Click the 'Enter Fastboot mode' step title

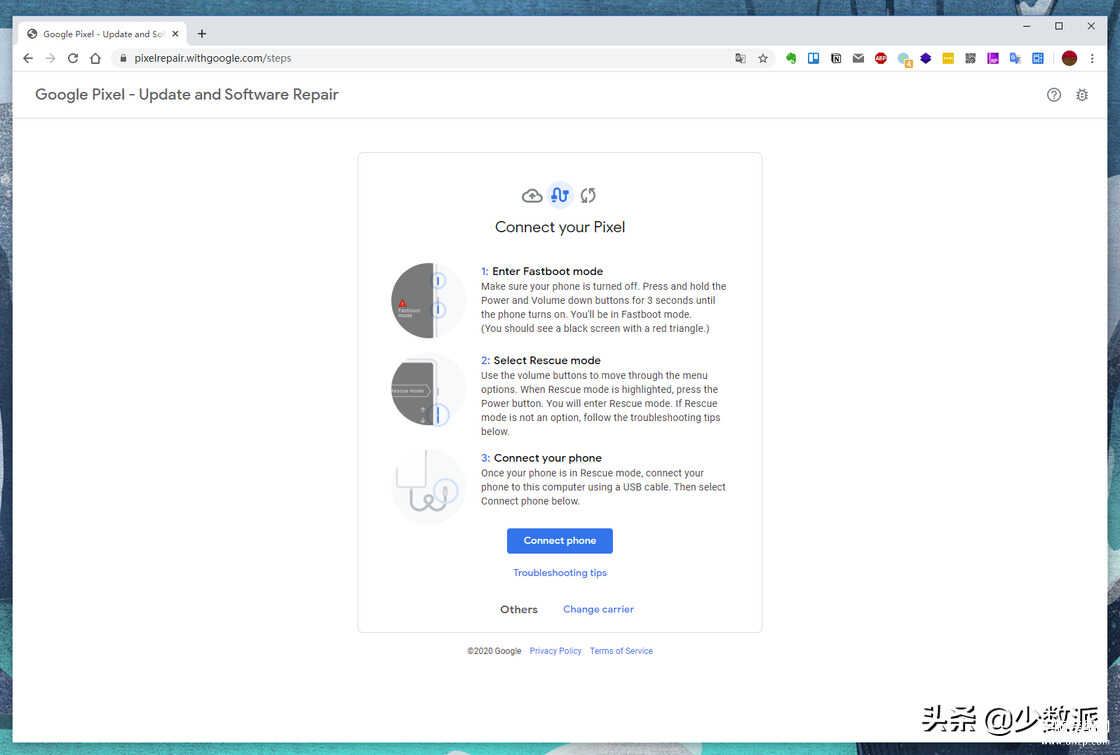[x=547, y=271]
